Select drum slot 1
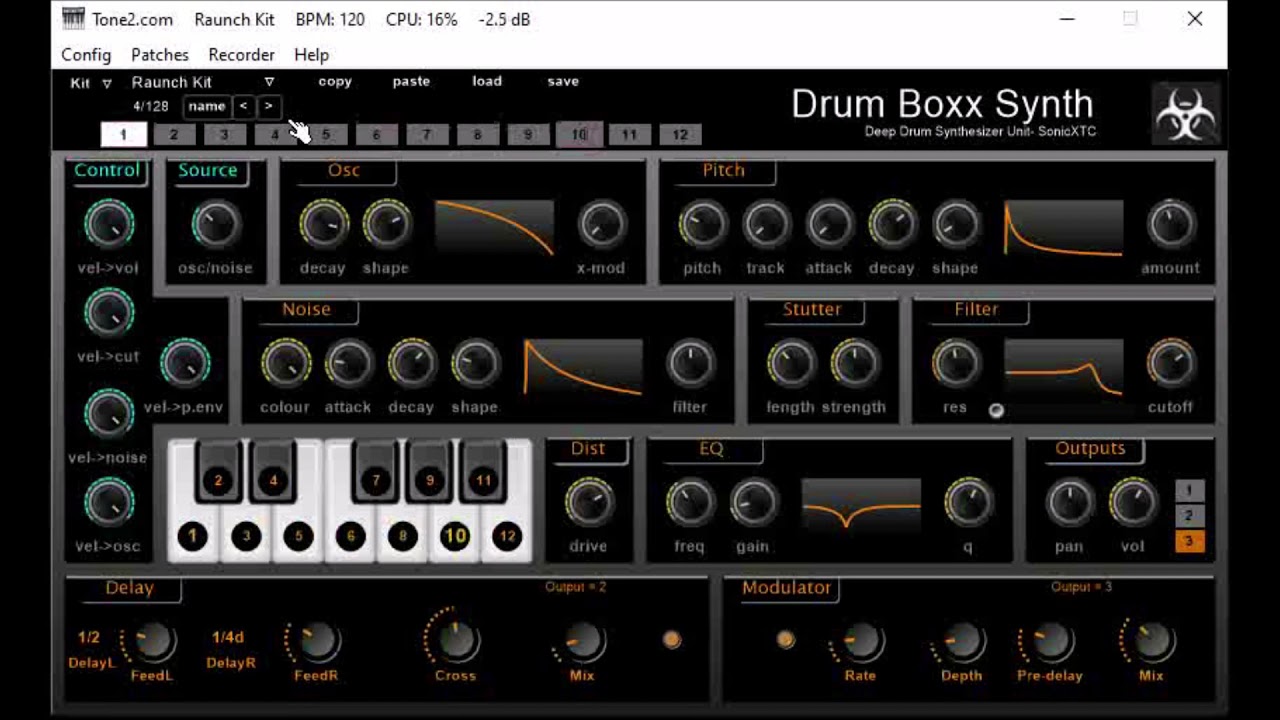Viewport: 1280px width, 720px height. coord(123,134)
